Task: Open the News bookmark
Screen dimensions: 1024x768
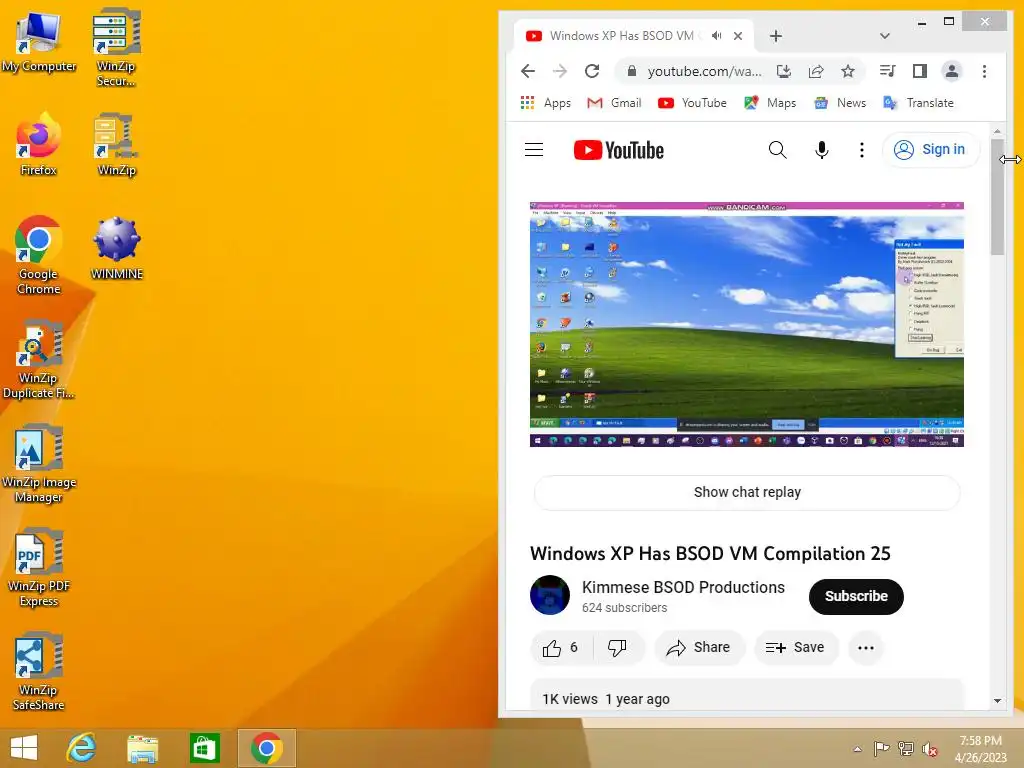Action: pyautogui.click(x=840, y=103)
